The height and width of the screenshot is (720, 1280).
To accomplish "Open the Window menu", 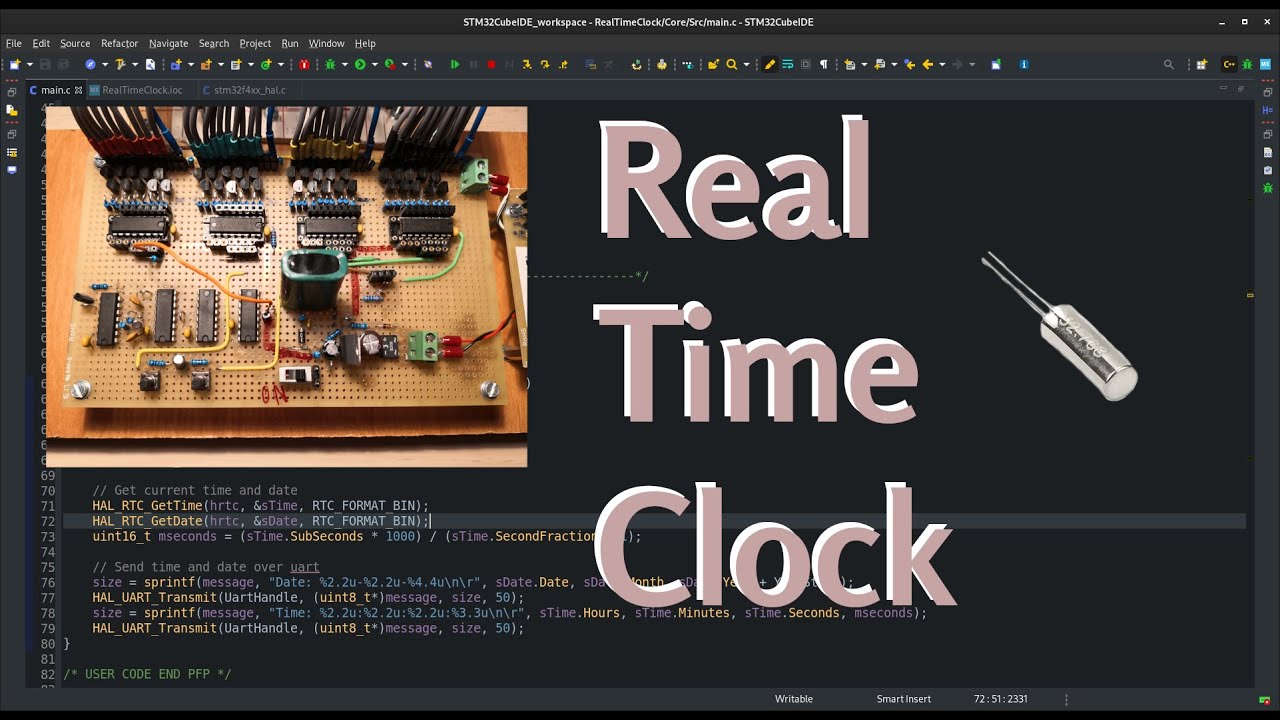I will pos(326,43).
